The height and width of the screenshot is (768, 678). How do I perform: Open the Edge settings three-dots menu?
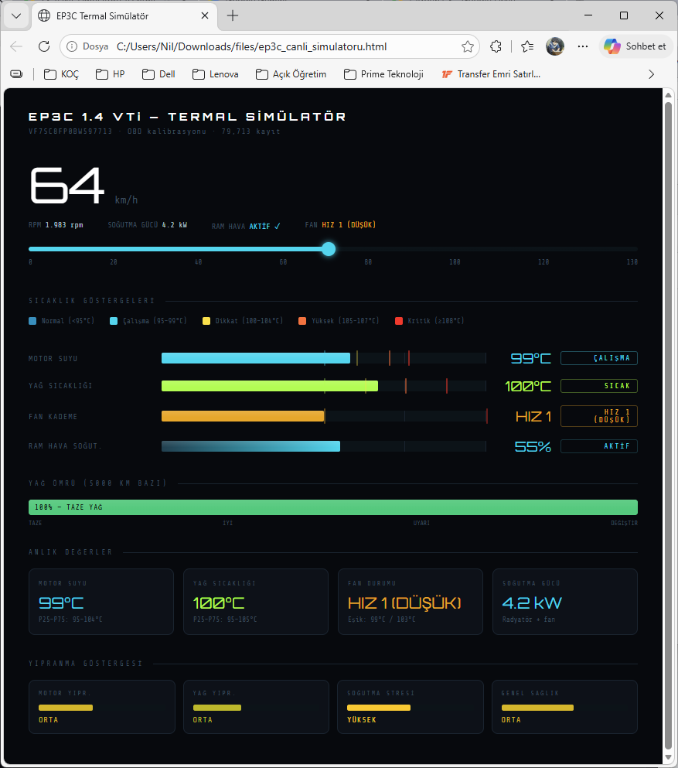tap(583, 46)
